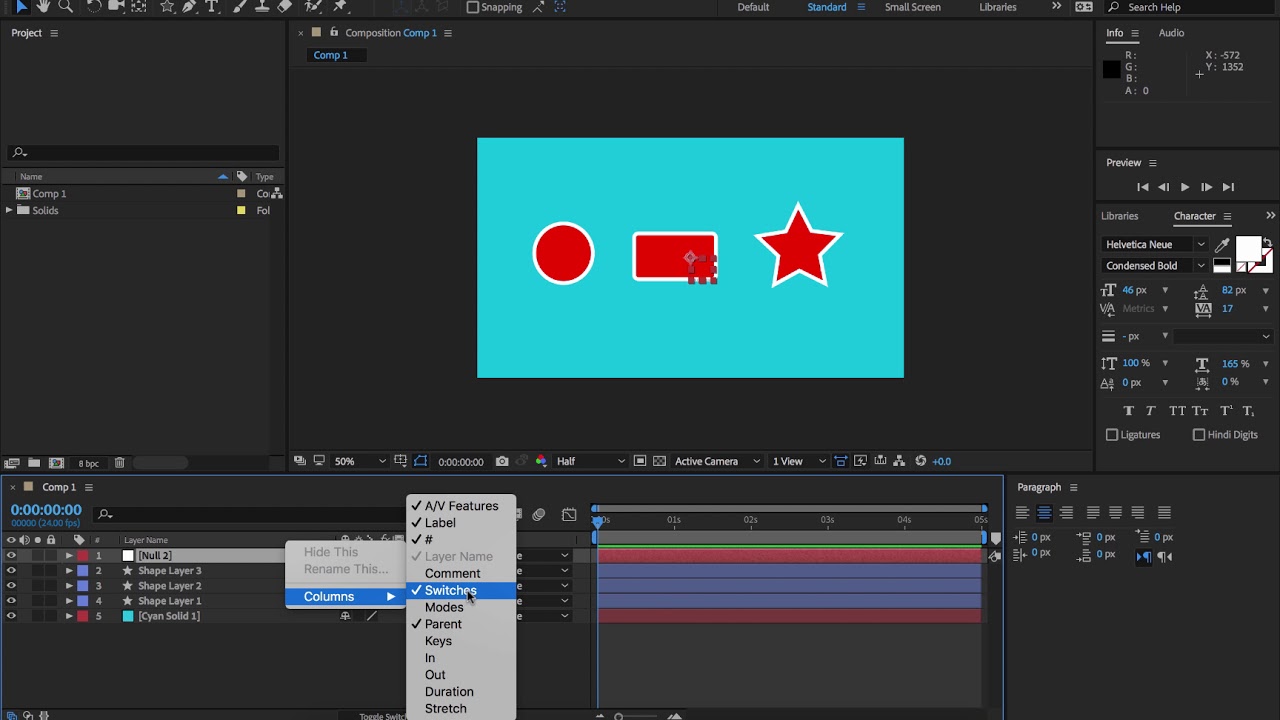Open the 1 View layout dropdown

(797, 461)
